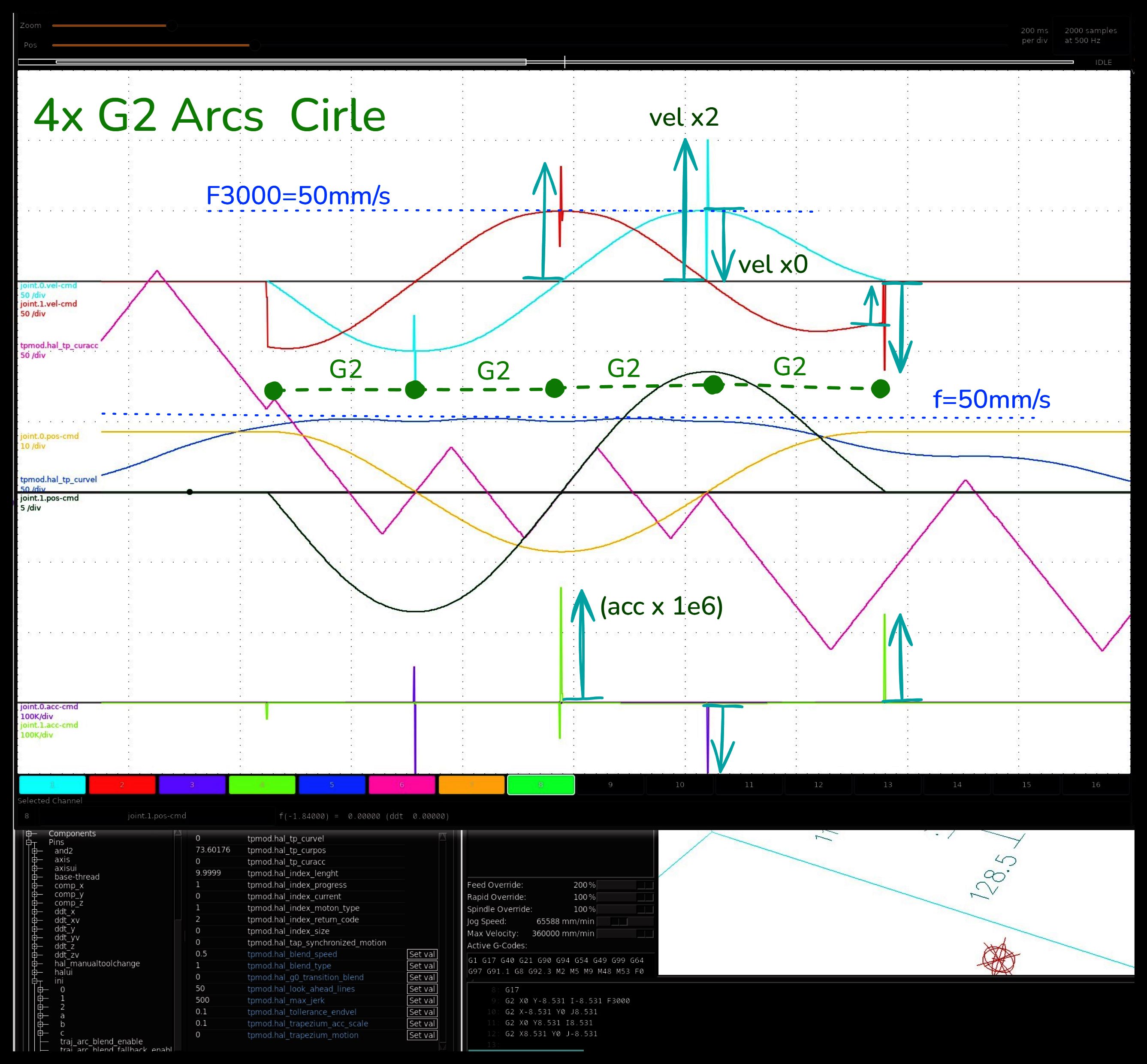Click the 2000 samples at 500 Hz button
This screenshot has height=1064, width=1147.
pyautogui.click(x=1090, y=35)
